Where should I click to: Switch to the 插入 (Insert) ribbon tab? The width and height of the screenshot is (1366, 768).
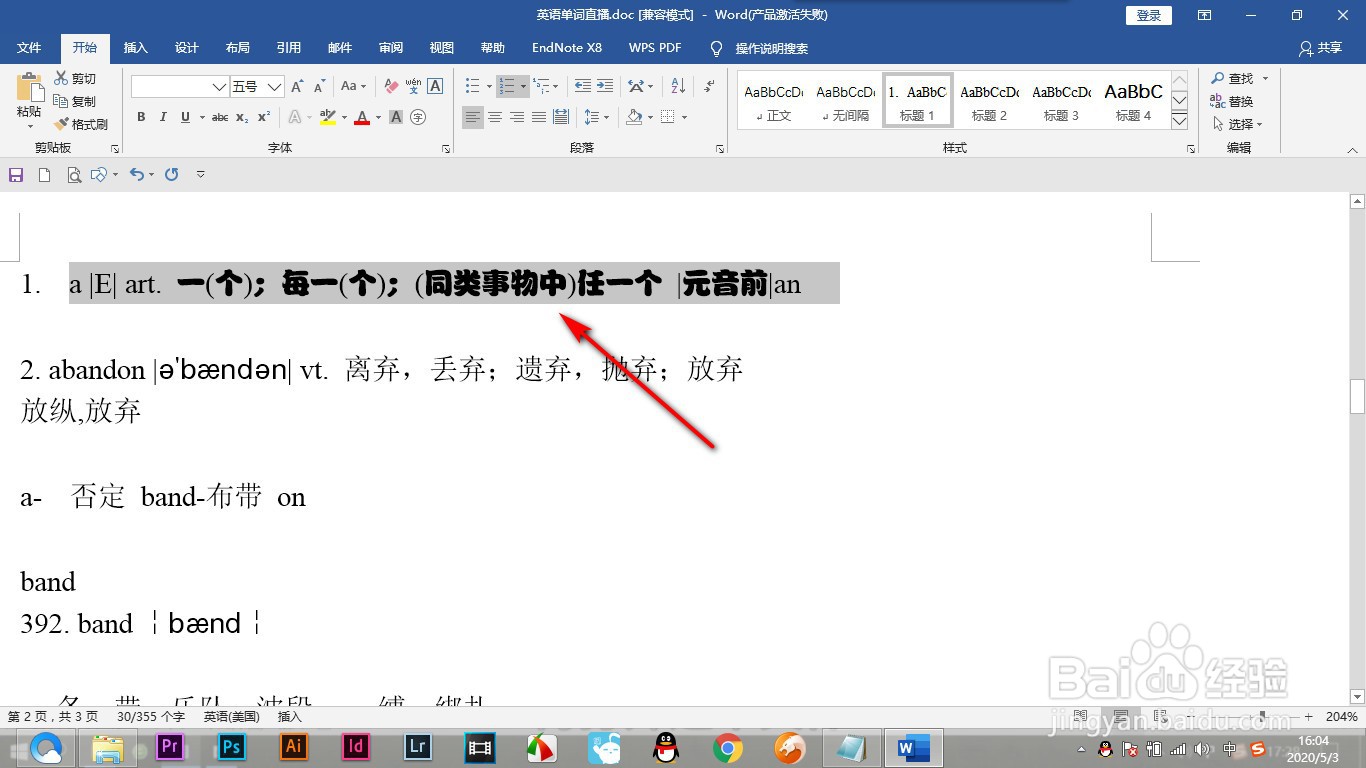[135, 47]
